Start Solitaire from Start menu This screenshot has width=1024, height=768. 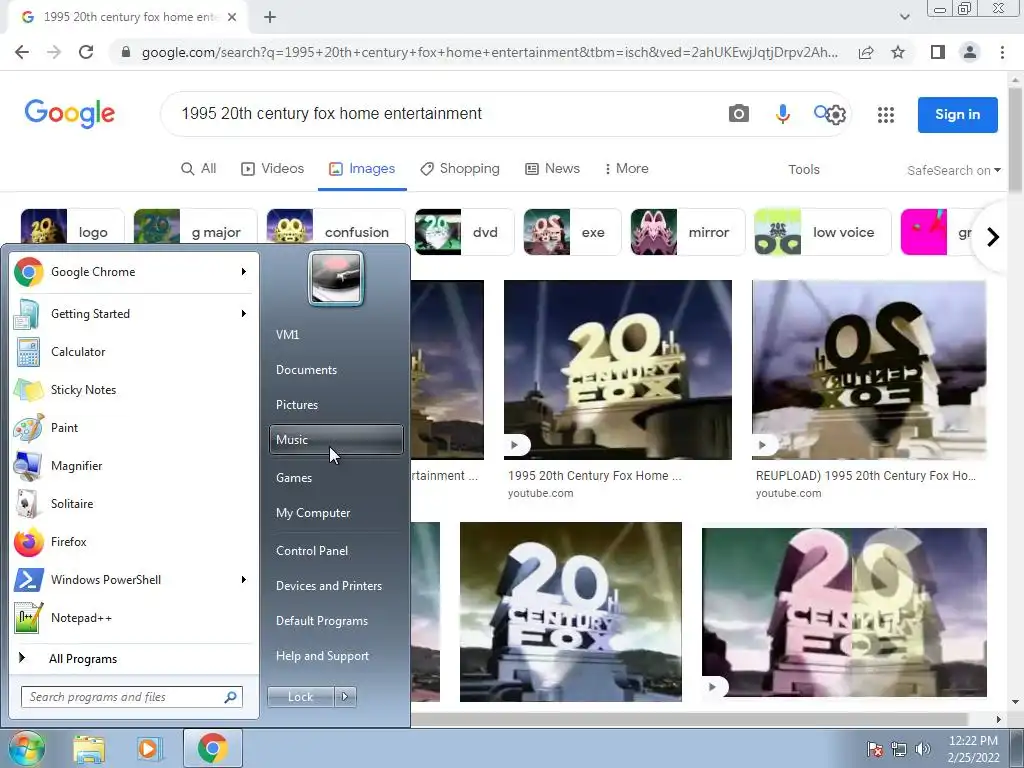coord(134,504)
